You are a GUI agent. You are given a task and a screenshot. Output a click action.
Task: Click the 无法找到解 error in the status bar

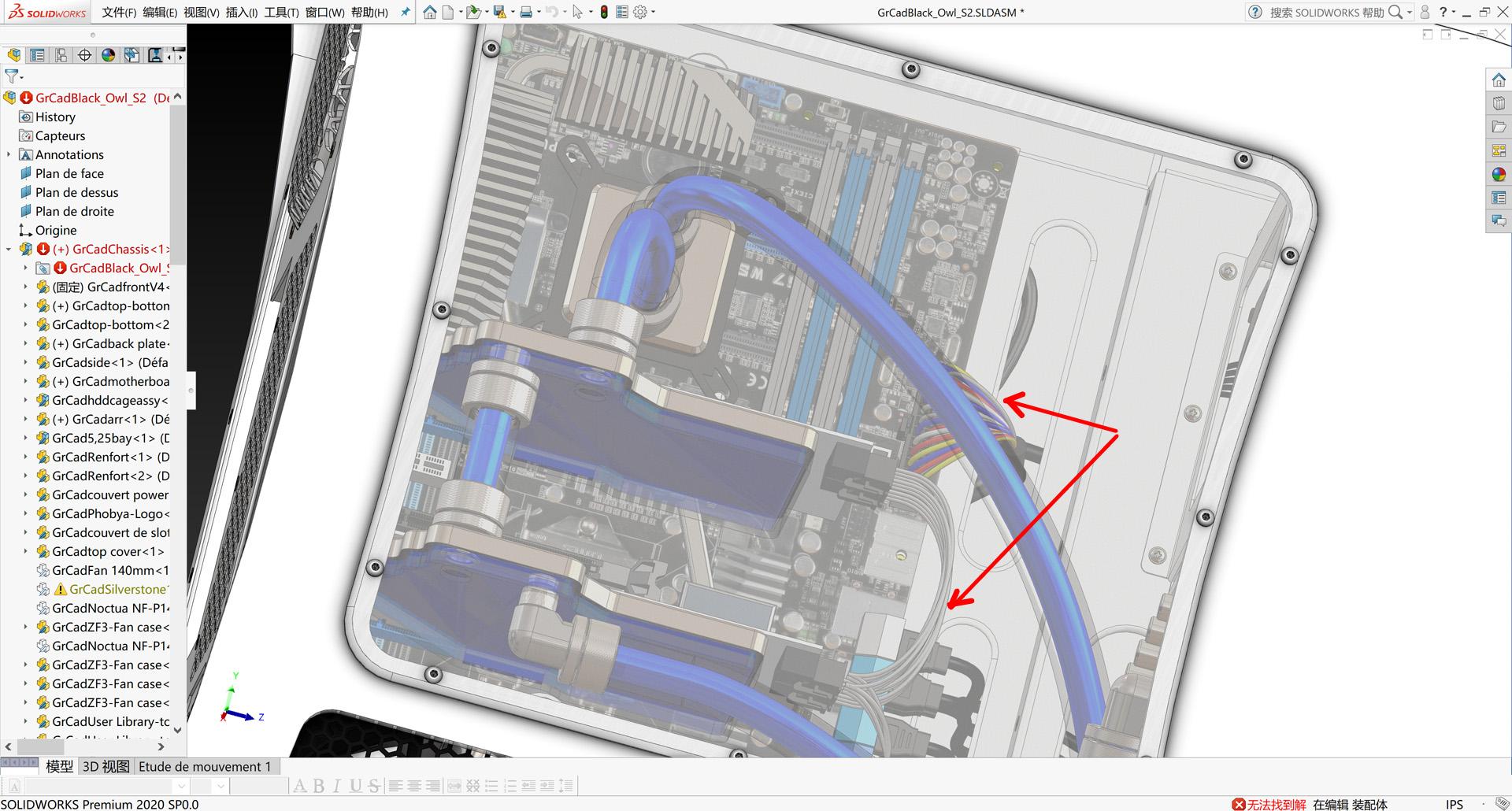[x=1272, y=805]
